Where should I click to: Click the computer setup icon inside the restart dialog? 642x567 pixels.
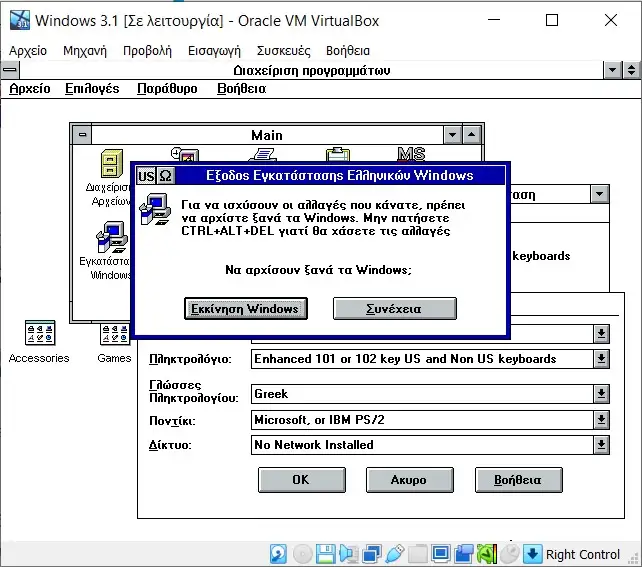click(x=155, y=209)
